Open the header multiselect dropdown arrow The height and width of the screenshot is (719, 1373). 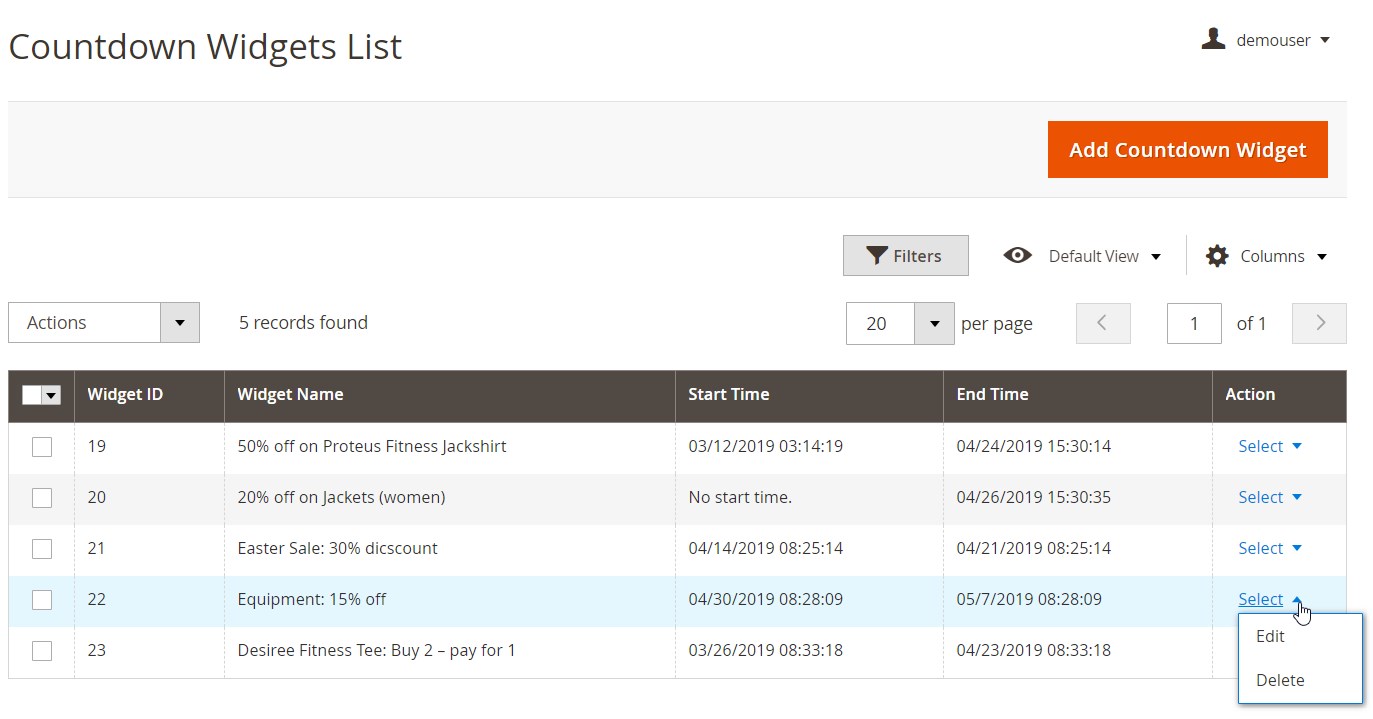tap(51, 395)
